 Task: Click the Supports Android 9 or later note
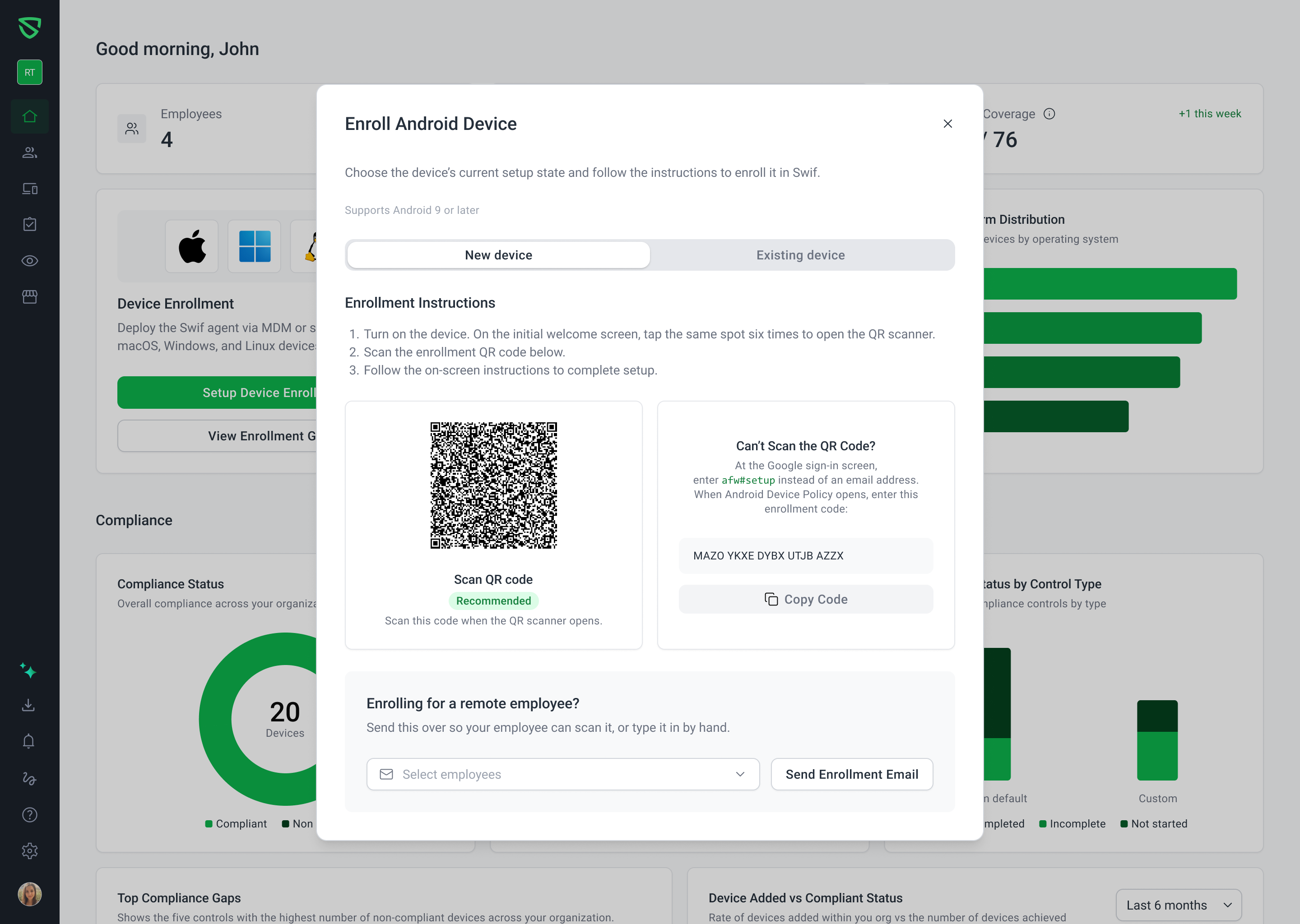(x=412, y=210)
